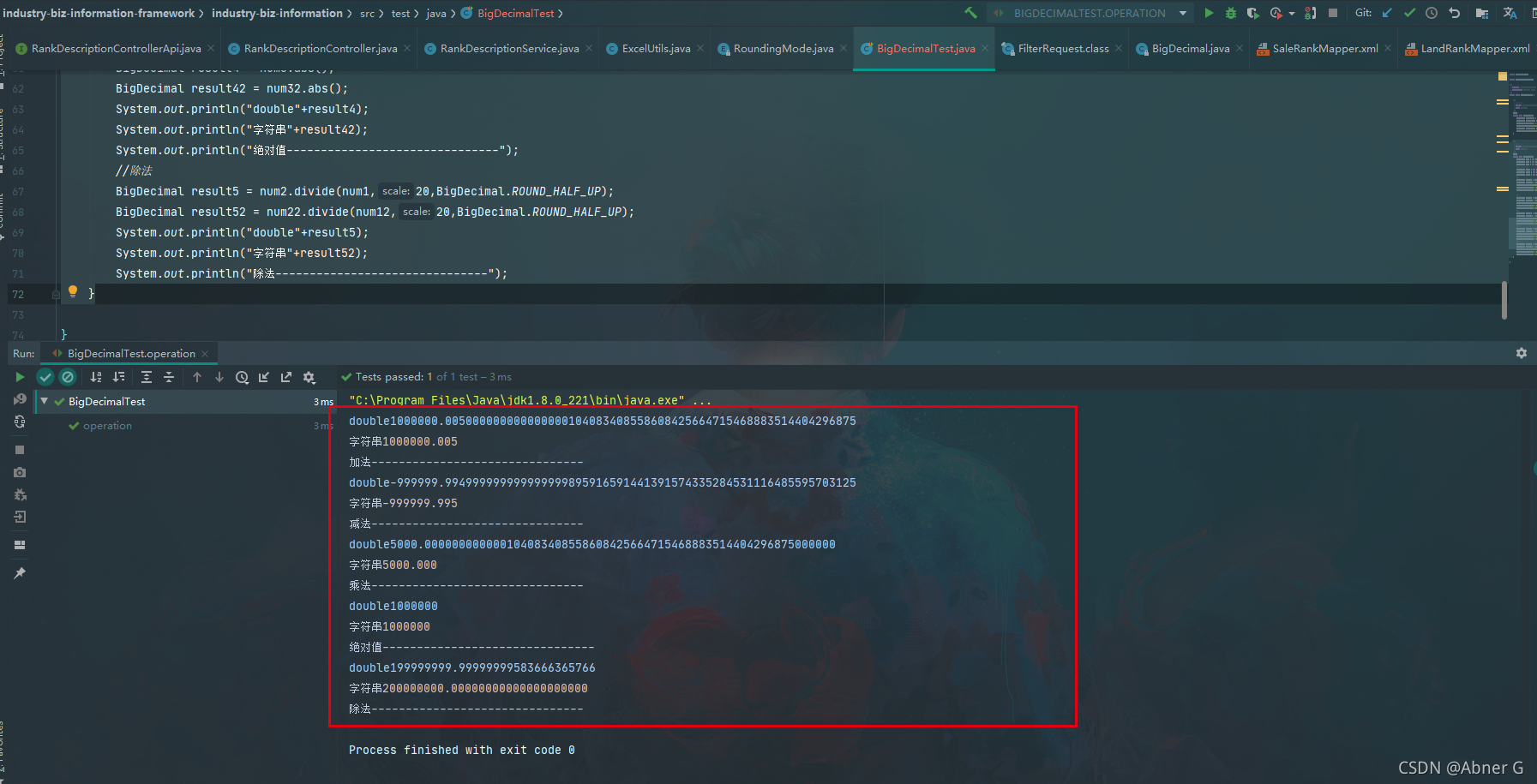
Task: Close the BigDecimalTest.operation run tab
Action: click(205, 354)
